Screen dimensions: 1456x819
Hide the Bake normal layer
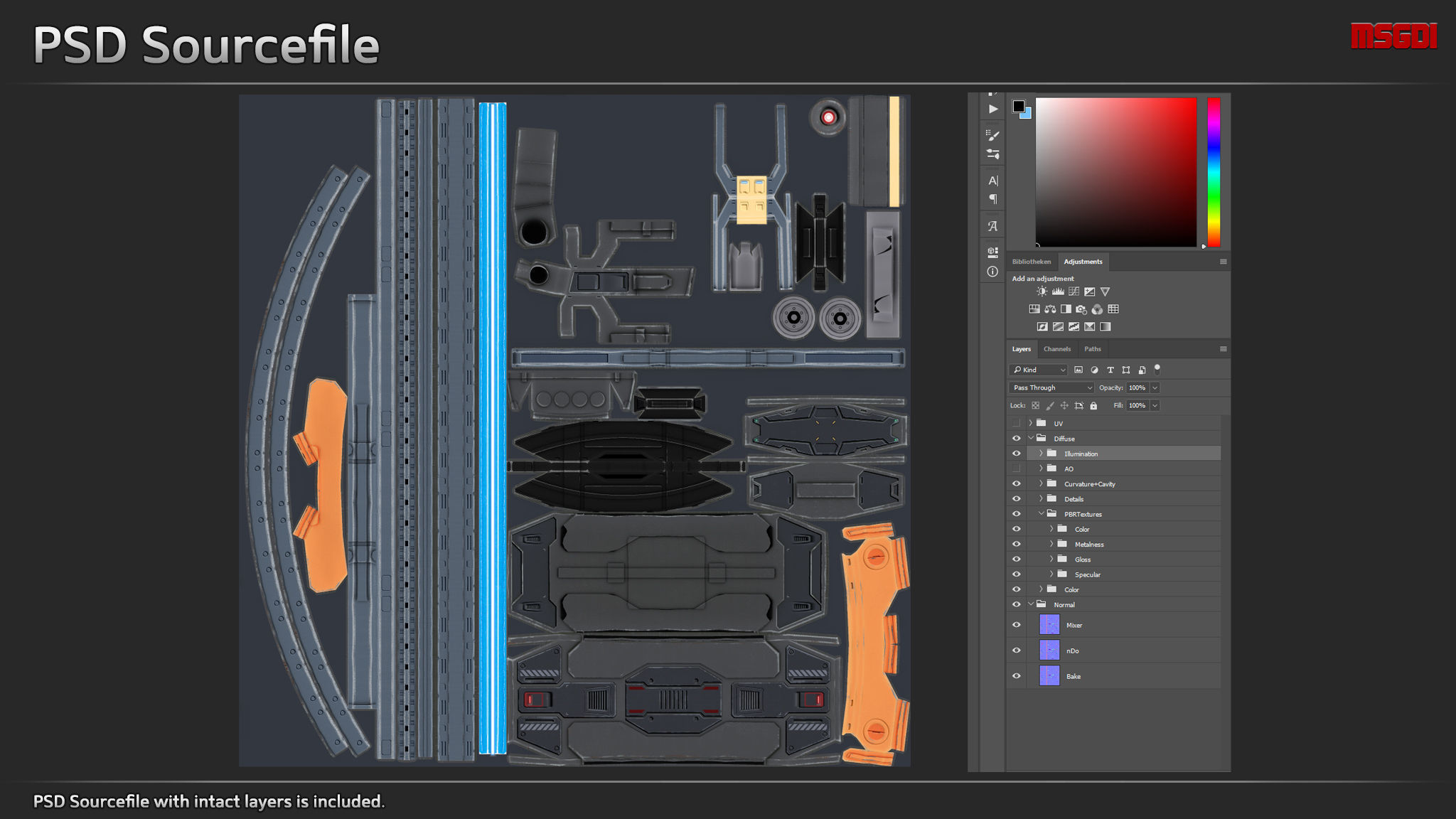[1017, 676]
